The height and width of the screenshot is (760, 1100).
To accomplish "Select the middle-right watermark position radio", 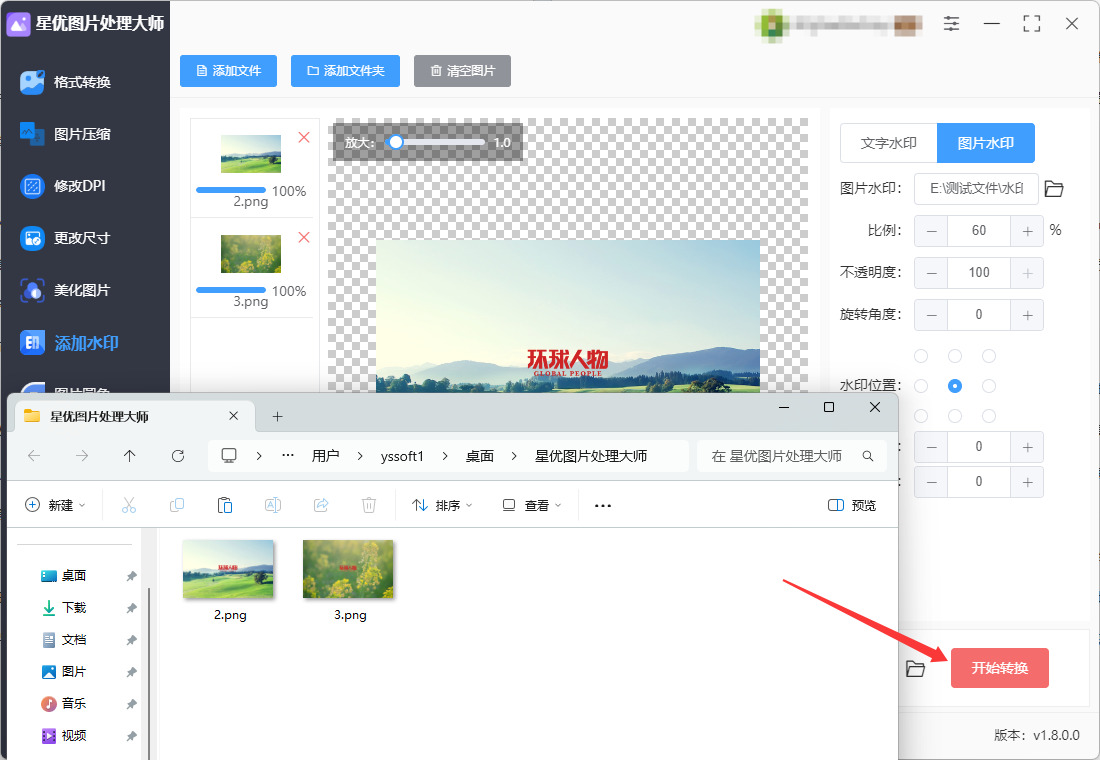I will (989, 386).
